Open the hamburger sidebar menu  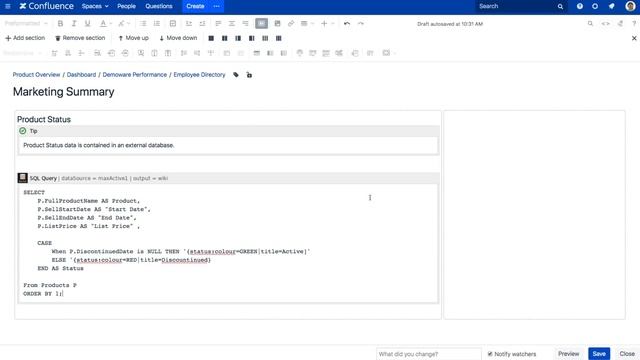point(8,6)
